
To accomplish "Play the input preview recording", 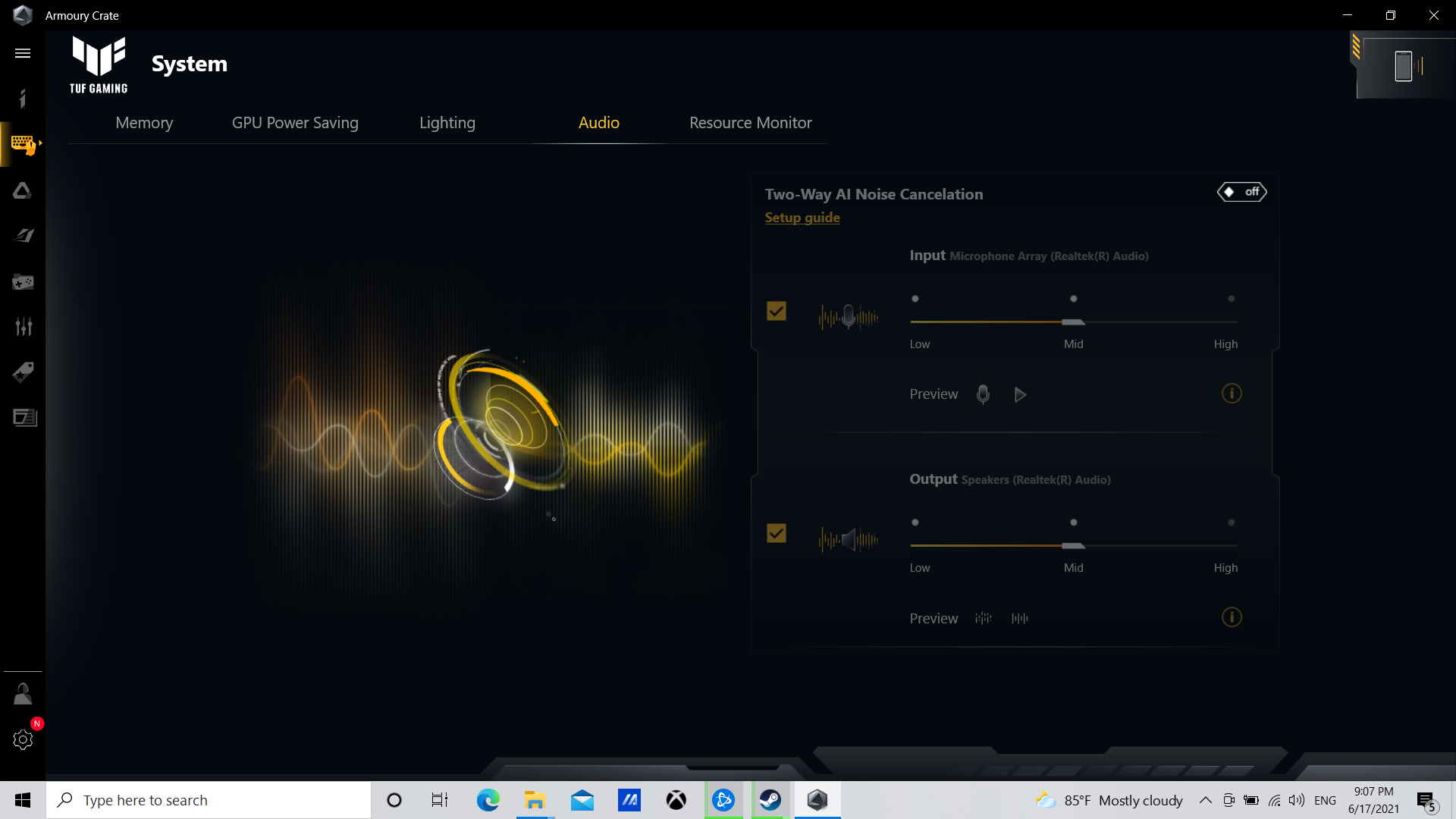I will pyautogui.click(x=1020, y=394).
